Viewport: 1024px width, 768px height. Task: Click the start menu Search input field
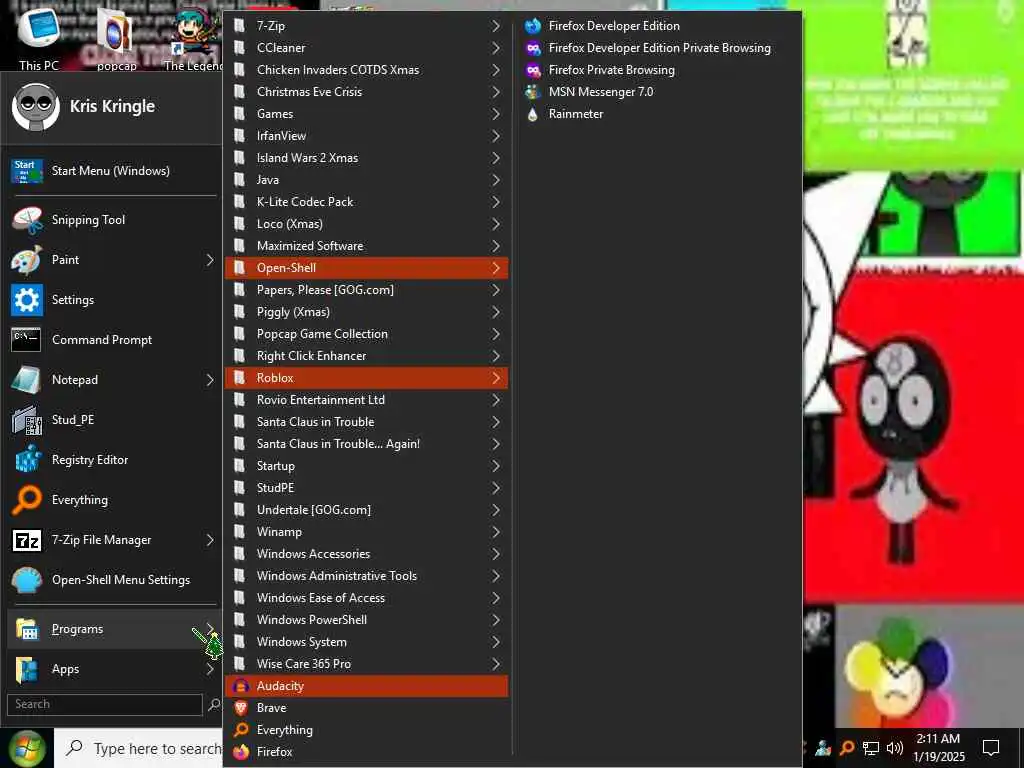[104, 705]
